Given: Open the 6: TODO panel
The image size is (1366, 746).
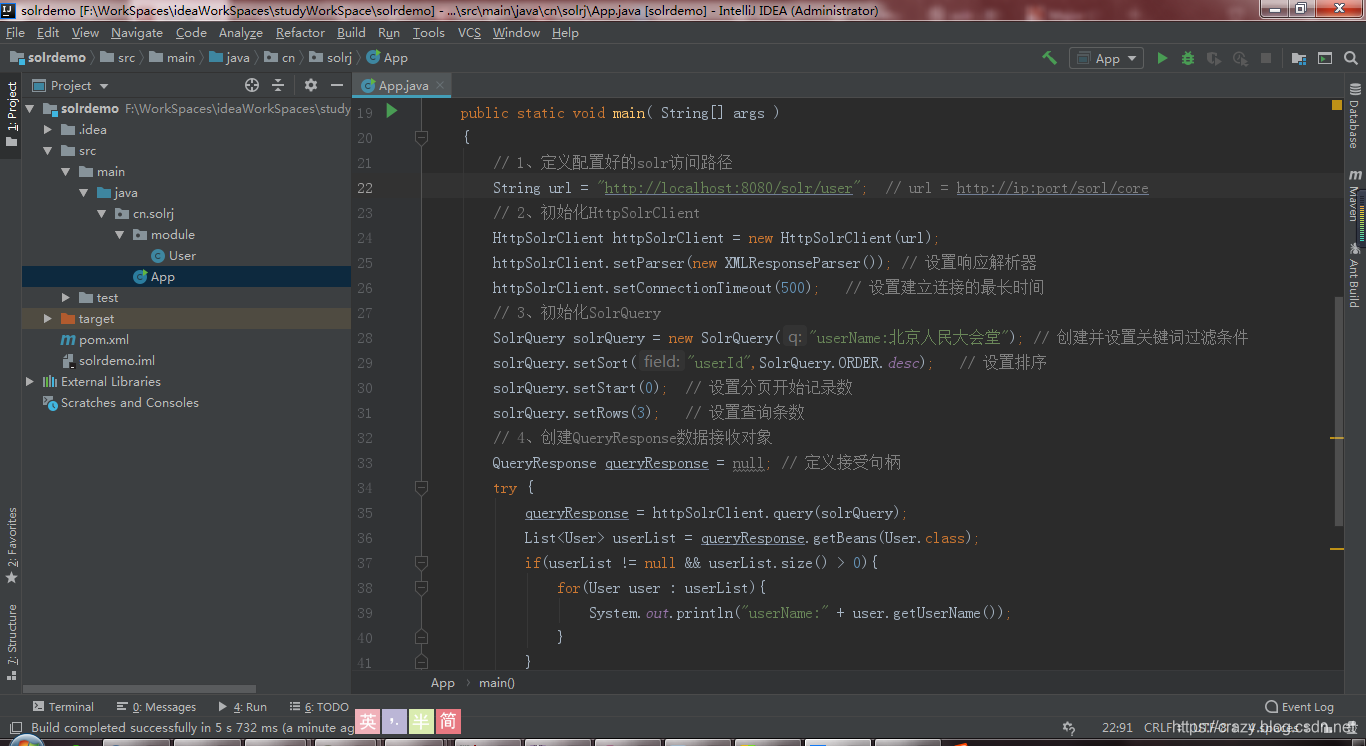Looking at the screenshot, I should point(318,706).
